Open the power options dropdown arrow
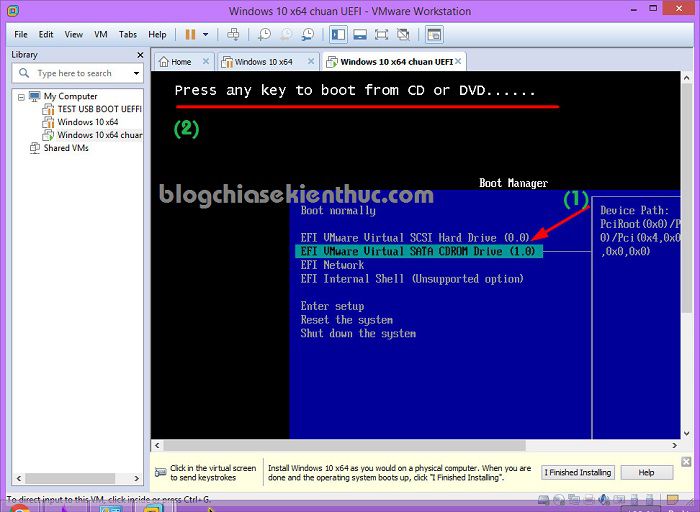 click(205, 34)
